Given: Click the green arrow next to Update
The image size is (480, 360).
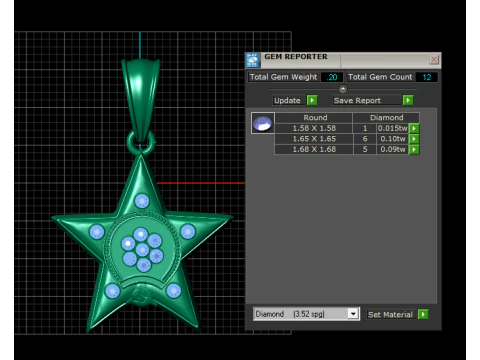Looking at the screenshot, I should 312,100.
